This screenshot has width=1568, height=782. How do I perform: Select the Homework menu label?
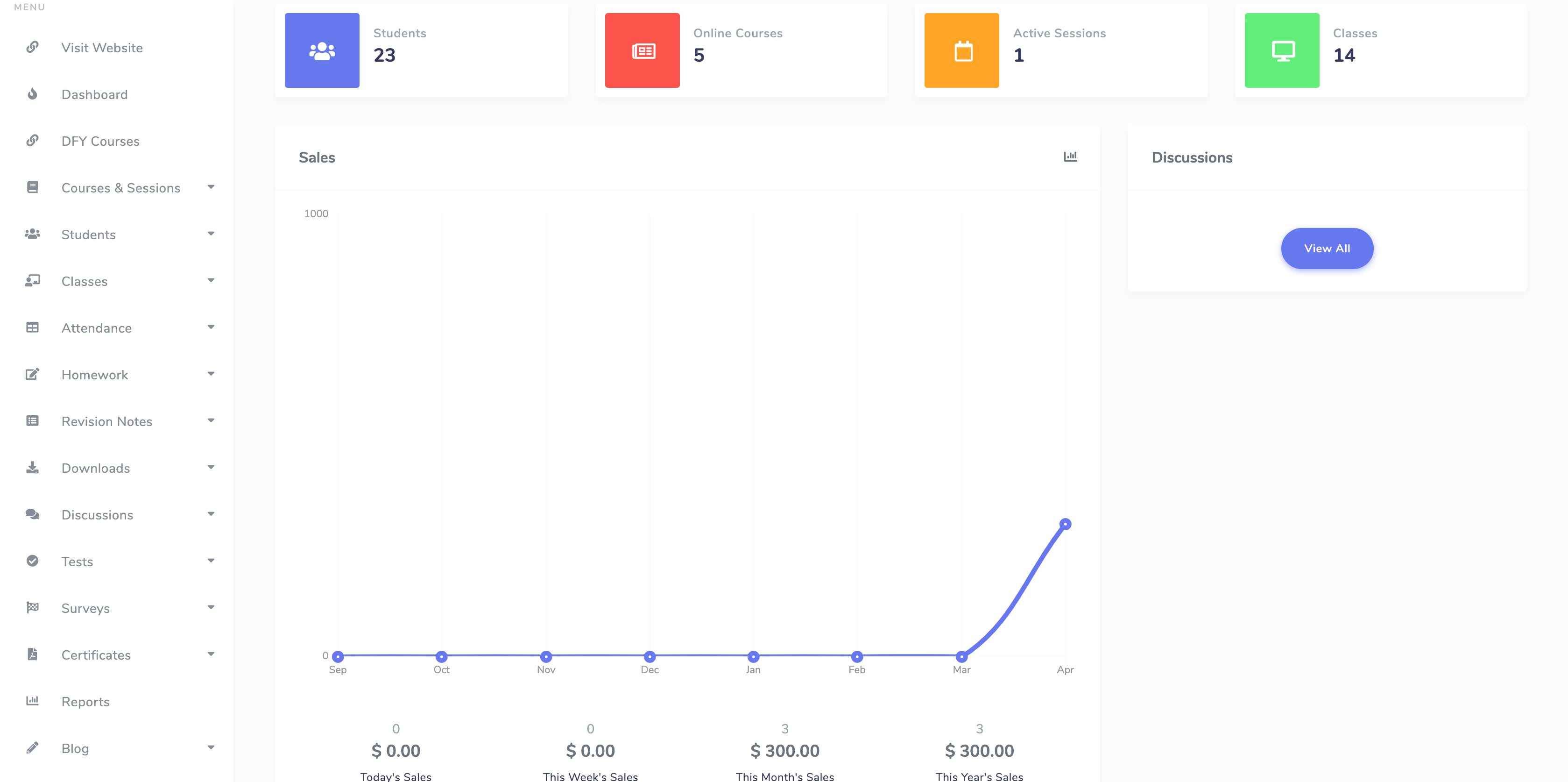(94, 375)
